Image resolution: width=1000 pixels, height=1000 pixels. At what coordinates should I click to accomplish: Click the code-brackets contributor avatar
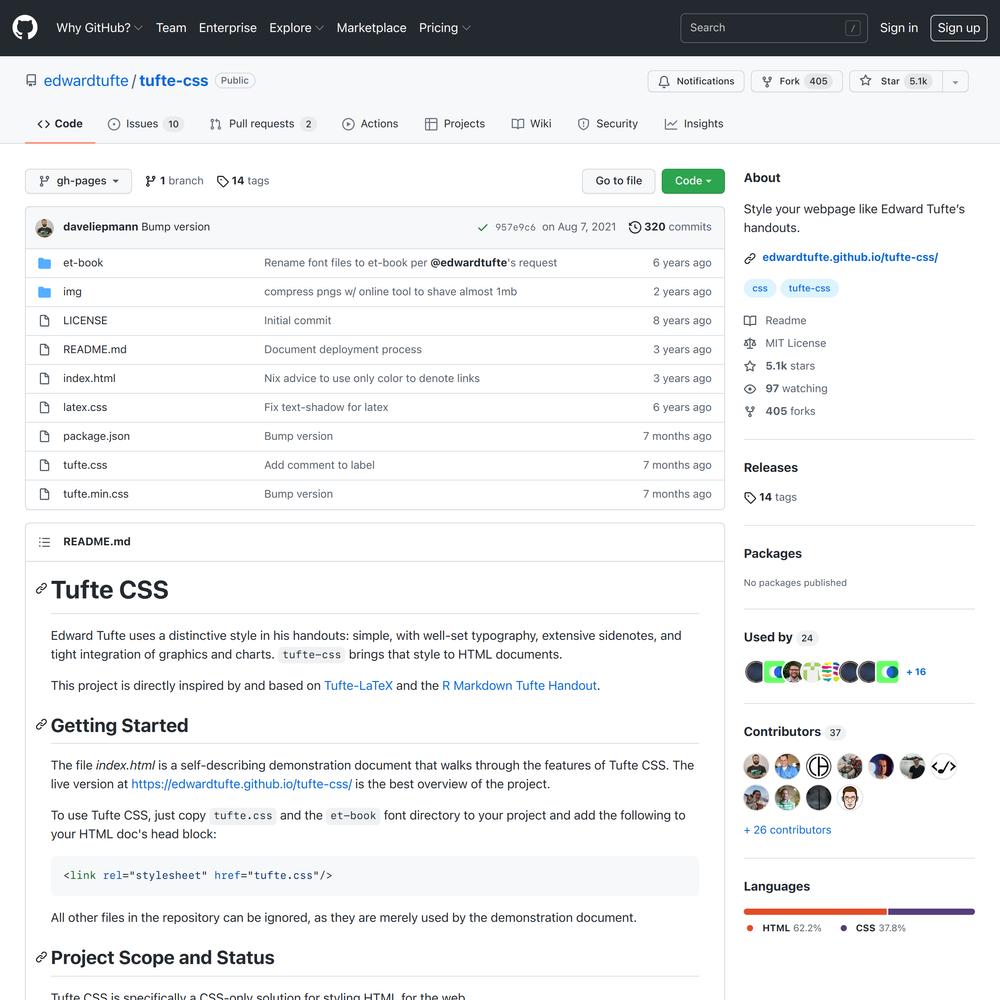(943, 767)
